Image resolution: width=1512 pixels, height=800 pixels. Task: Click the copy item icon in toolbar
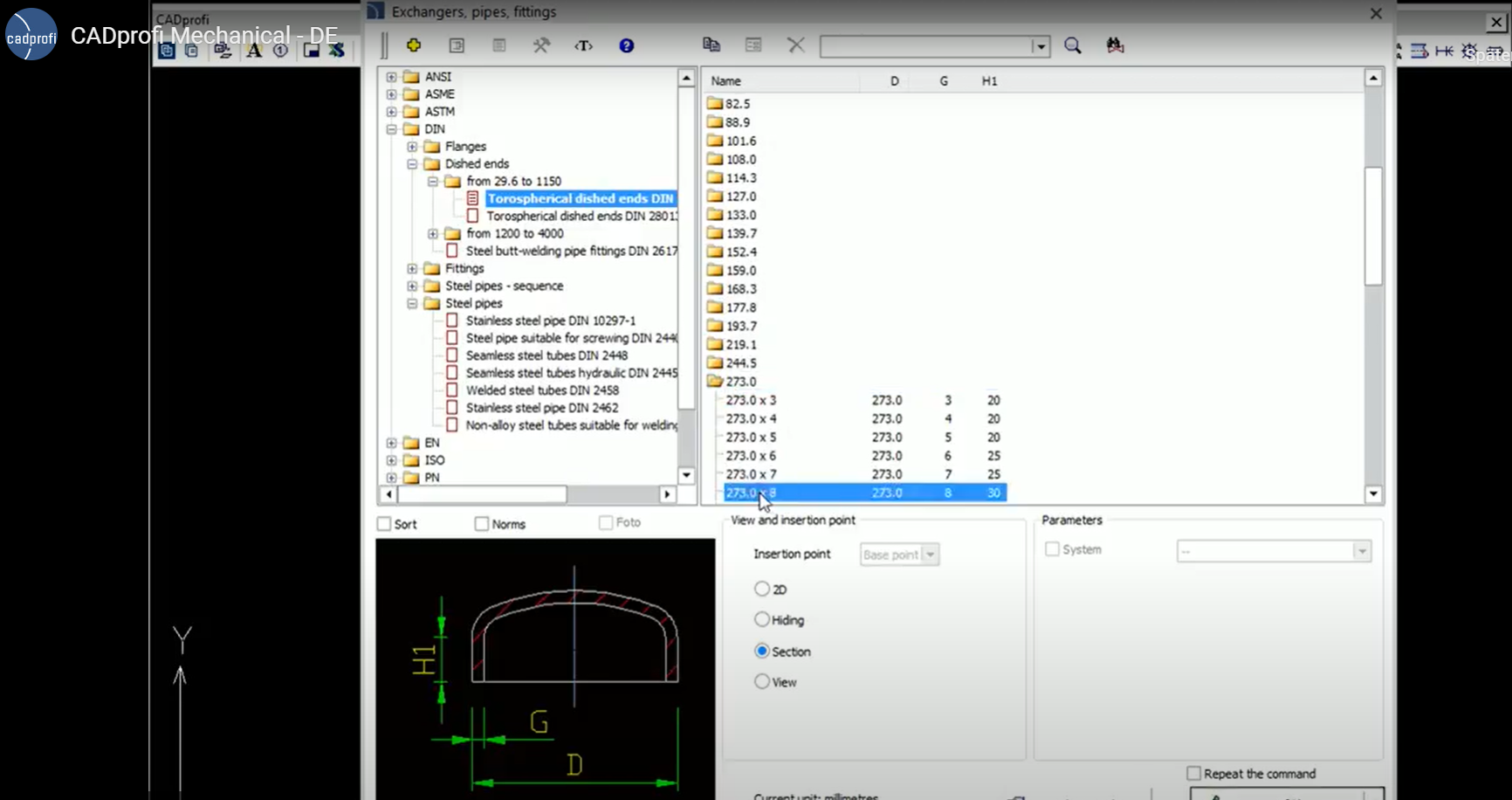click(x=711, y=45)
